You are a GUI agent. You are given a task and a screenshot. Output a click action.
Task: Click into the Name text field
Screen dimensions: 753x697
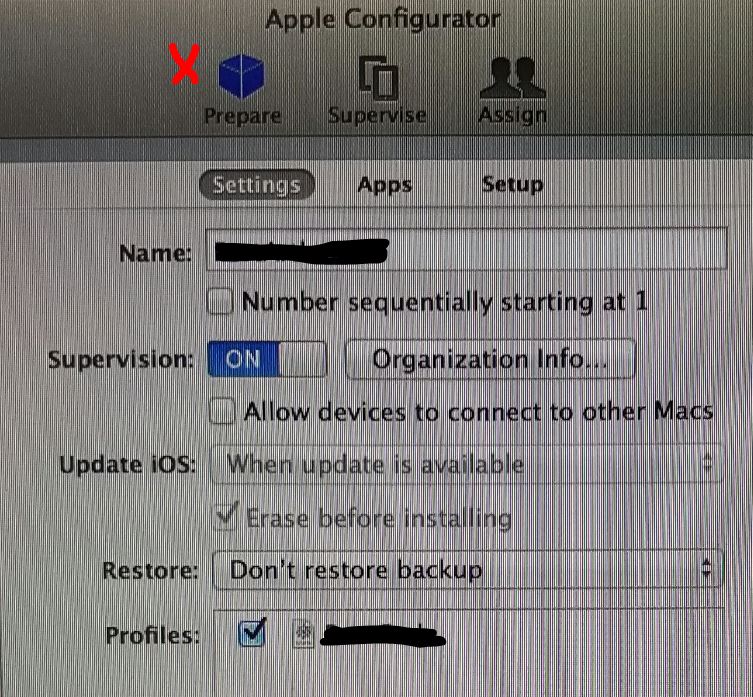(x=466, y=249)
